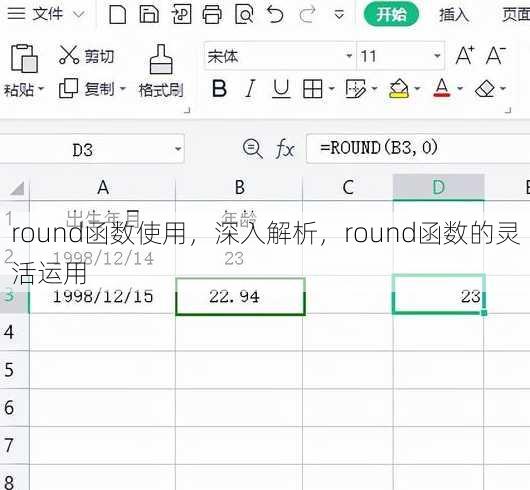Open the font size 11 dropdown arrow
530x490 pixels.
point(437,56)
